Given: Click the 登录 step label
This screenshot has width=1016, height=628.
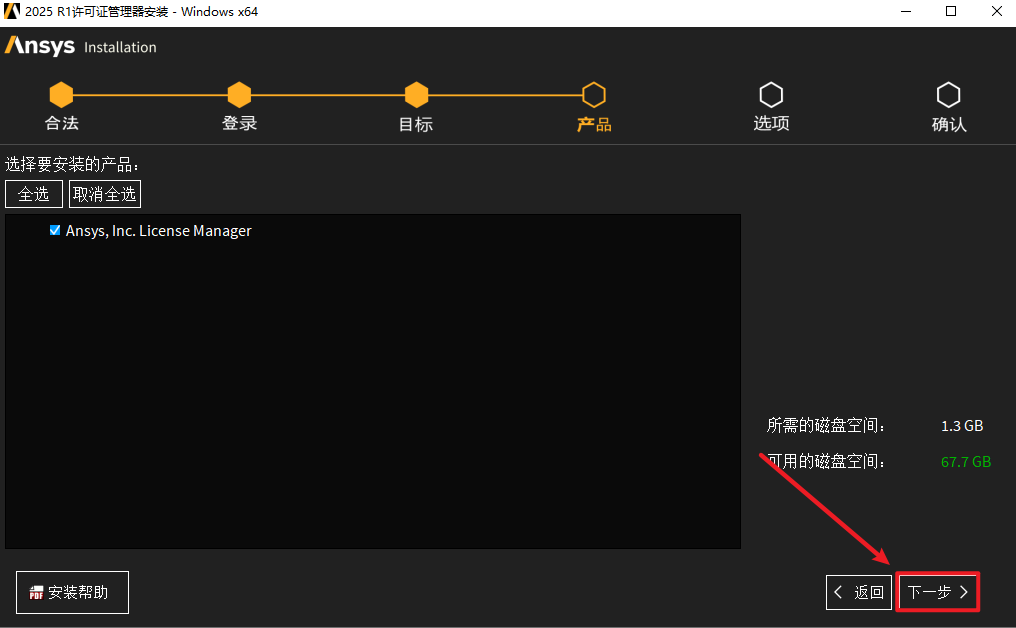Looking at the screenshot, I should (240, 123).
